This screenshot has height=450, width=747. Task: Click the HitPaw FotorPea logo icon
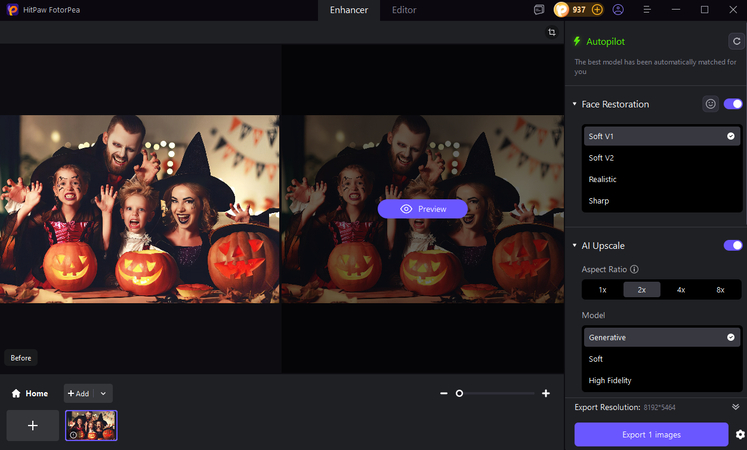13,10
